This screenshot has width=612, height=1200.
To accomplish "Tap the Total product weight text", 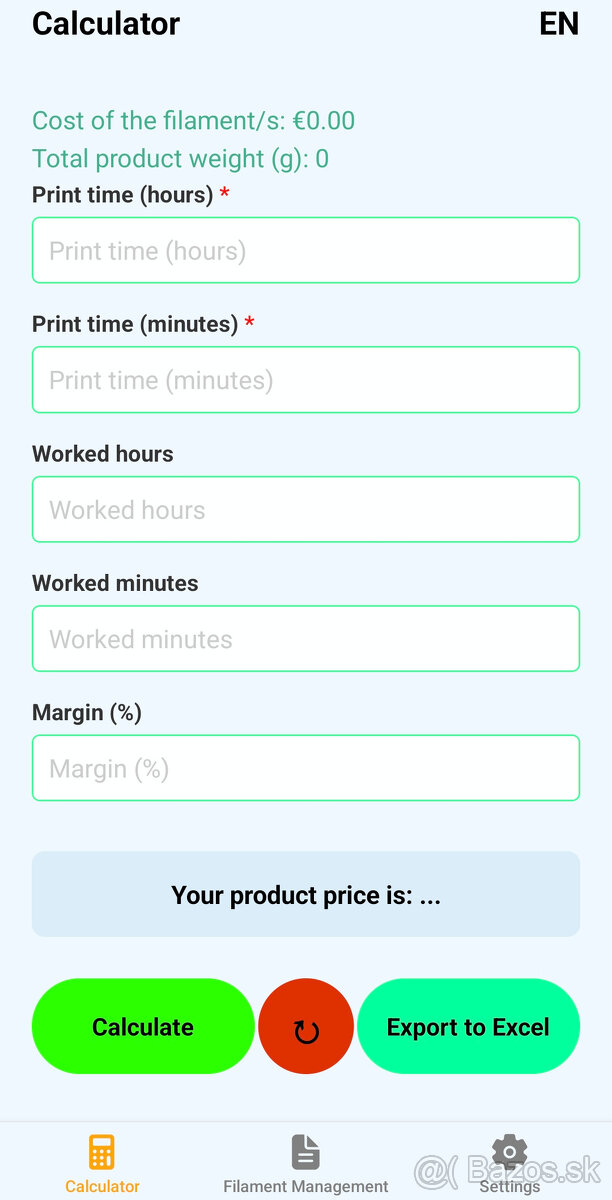I will pyautogui.click(x=180, y=159).
